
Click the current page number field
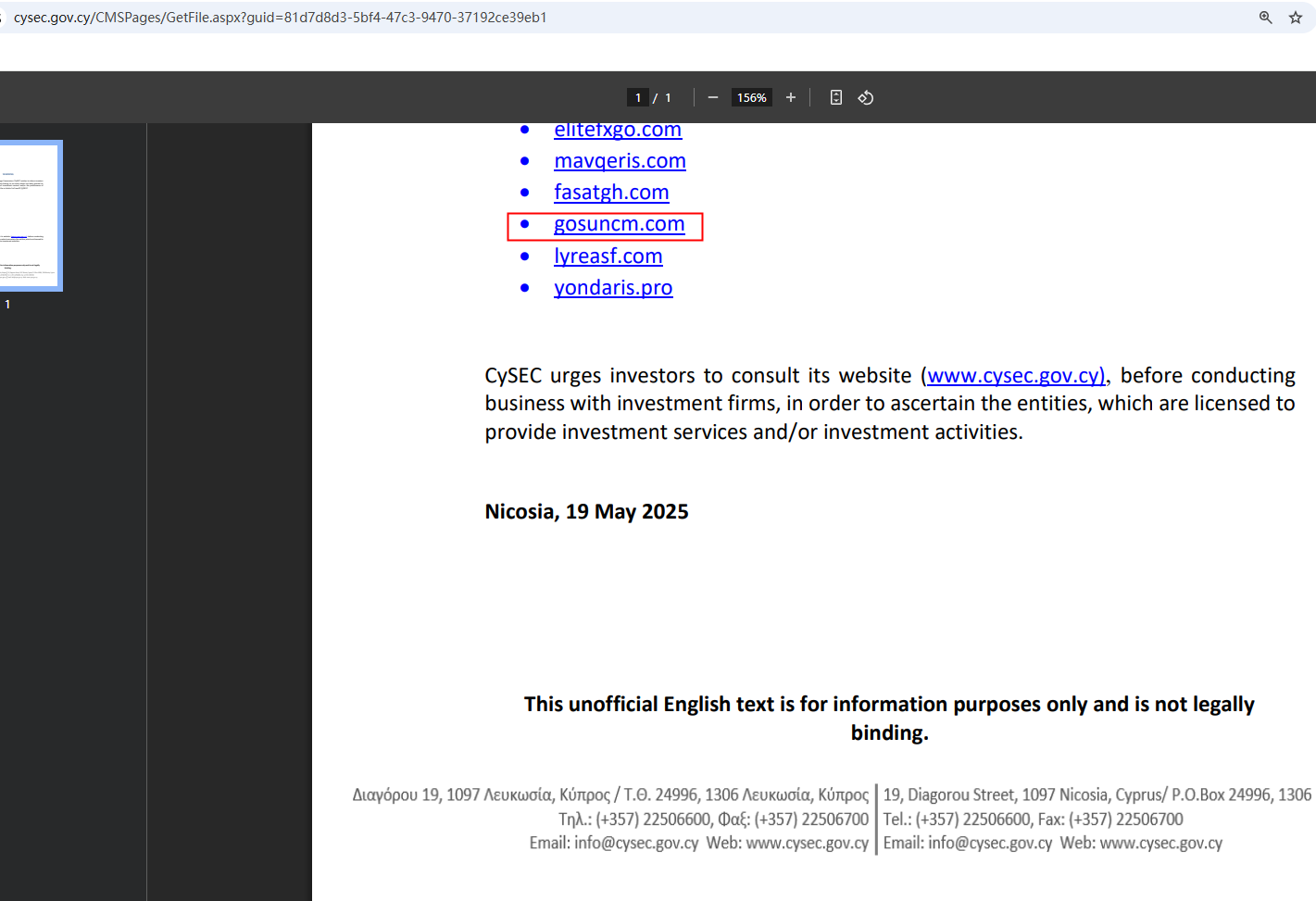click(x=637, y=97)
